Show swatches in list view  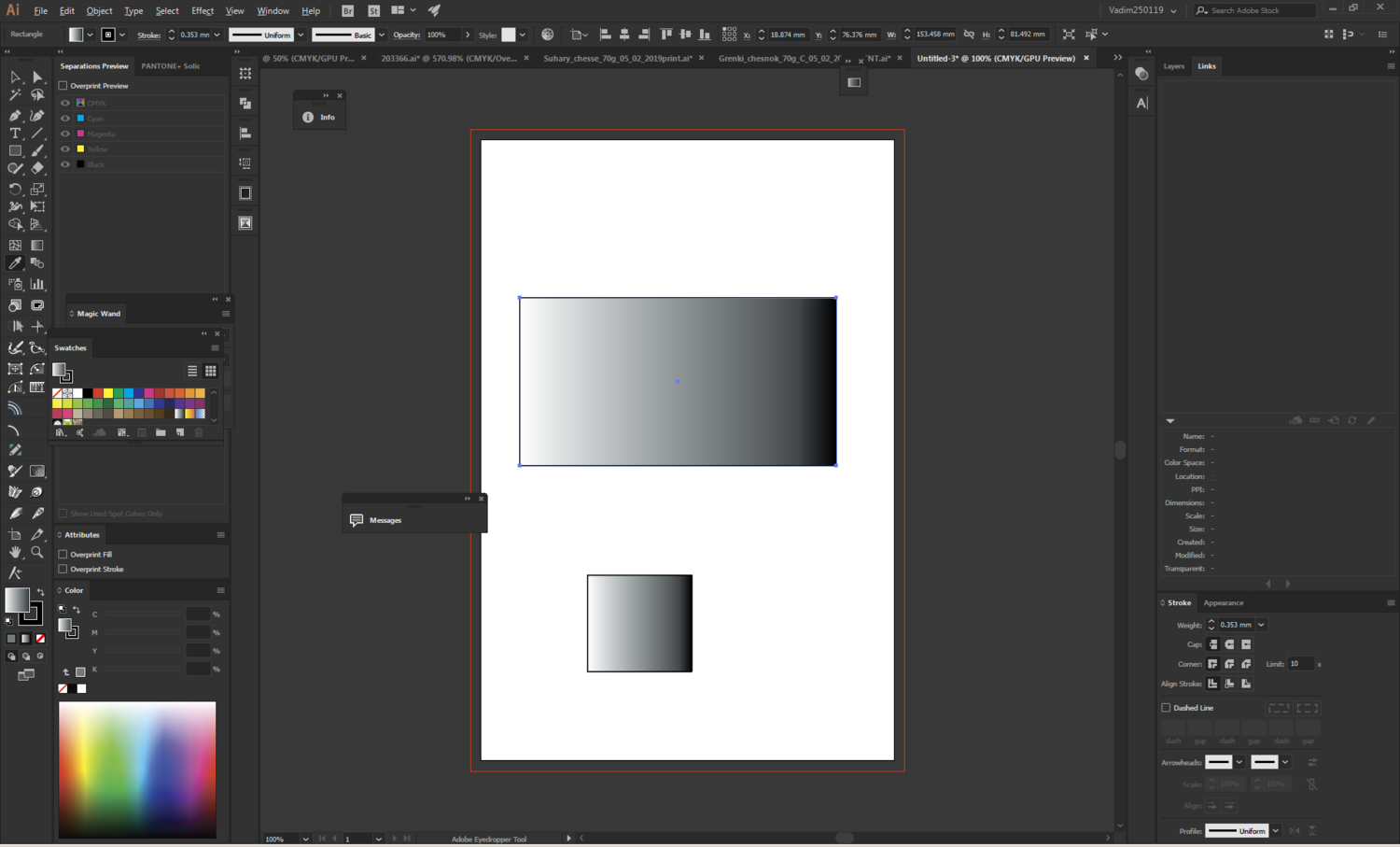192,371
